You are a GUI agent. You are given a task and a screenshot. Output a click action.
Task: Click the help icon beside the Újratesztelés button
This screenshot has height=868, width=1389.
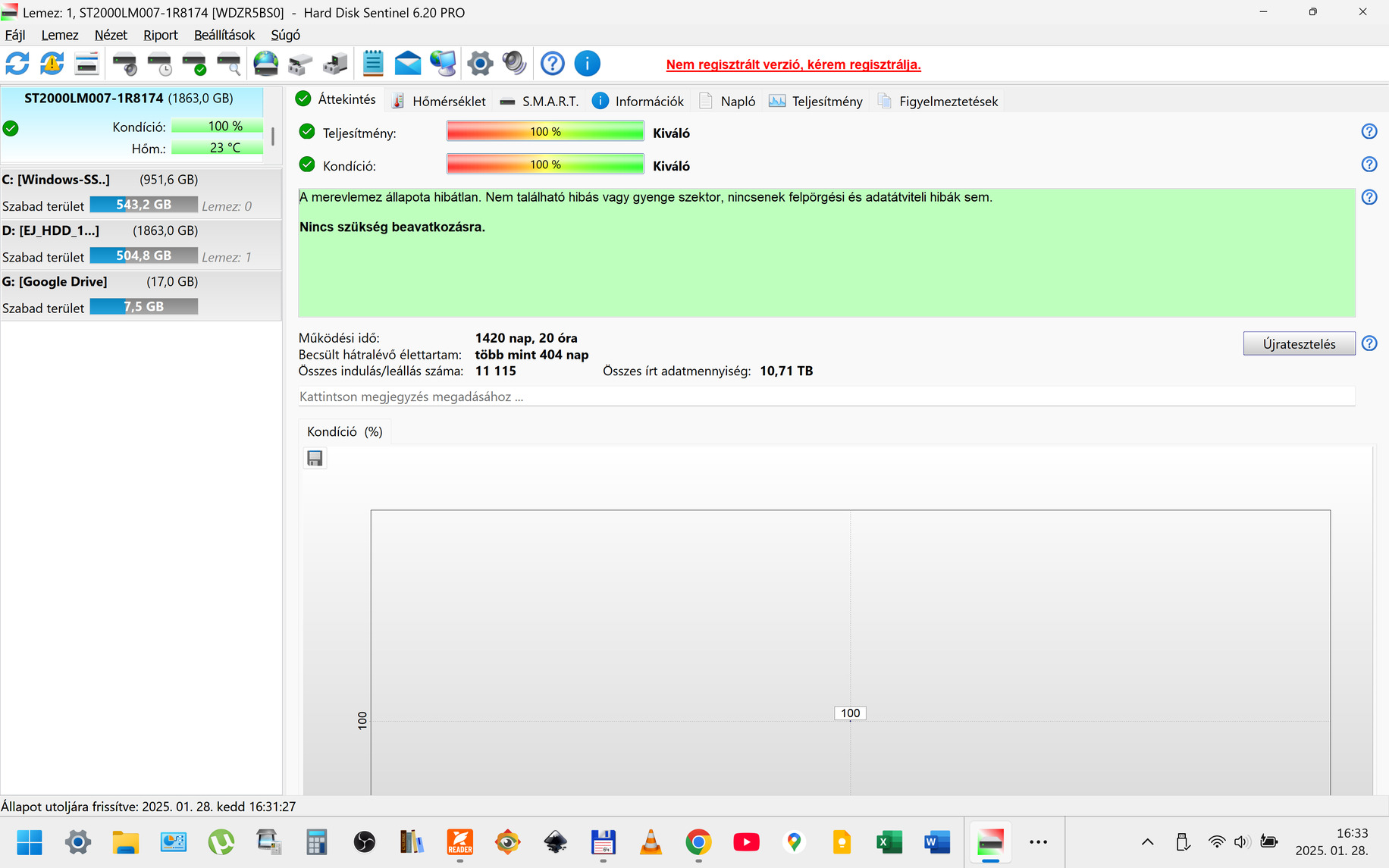pyautogui.click(x=1369, y=343)
